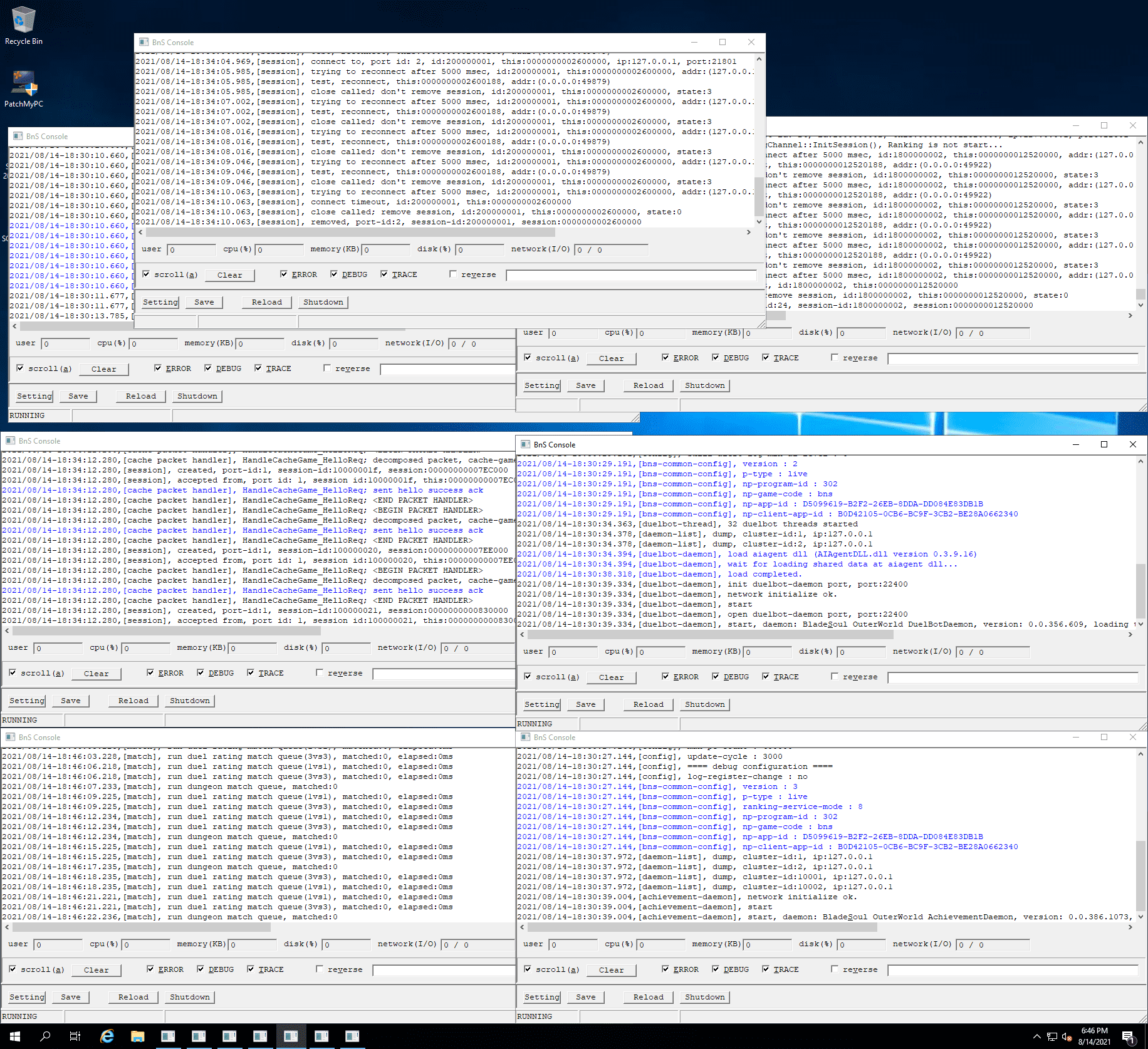Click scroll-up arrow in session-log console
The height and width of the screenshot is (1049, 1148).
coord(759,59)
